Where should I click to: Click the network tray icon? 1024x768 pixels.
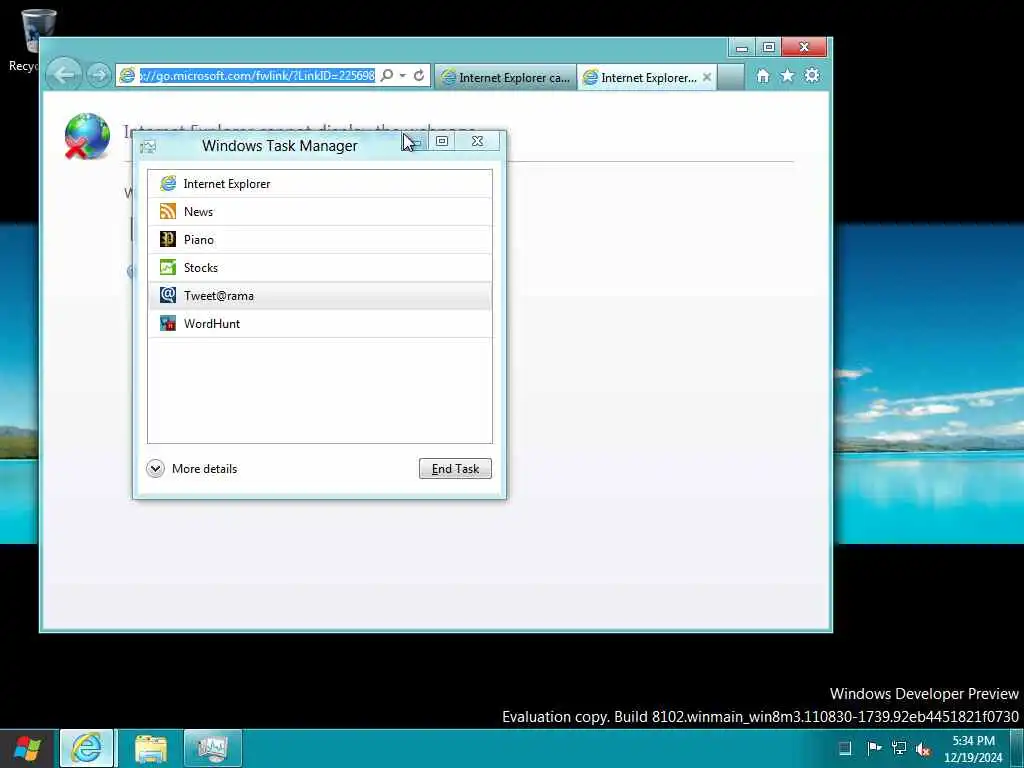[899, 748]
